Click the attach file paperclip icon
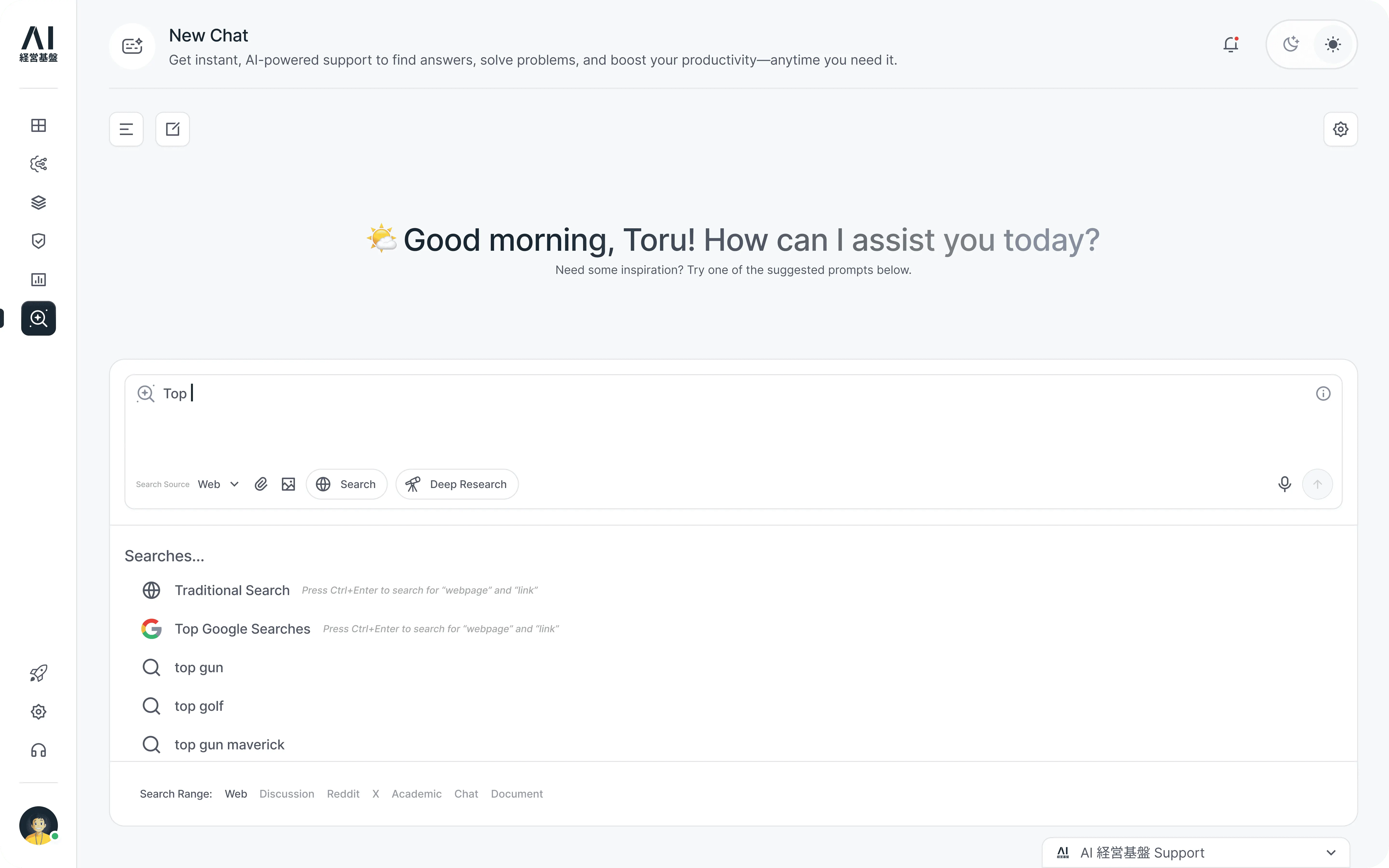The height and width of the screenshot is (868, 1389). coord(261,484)
